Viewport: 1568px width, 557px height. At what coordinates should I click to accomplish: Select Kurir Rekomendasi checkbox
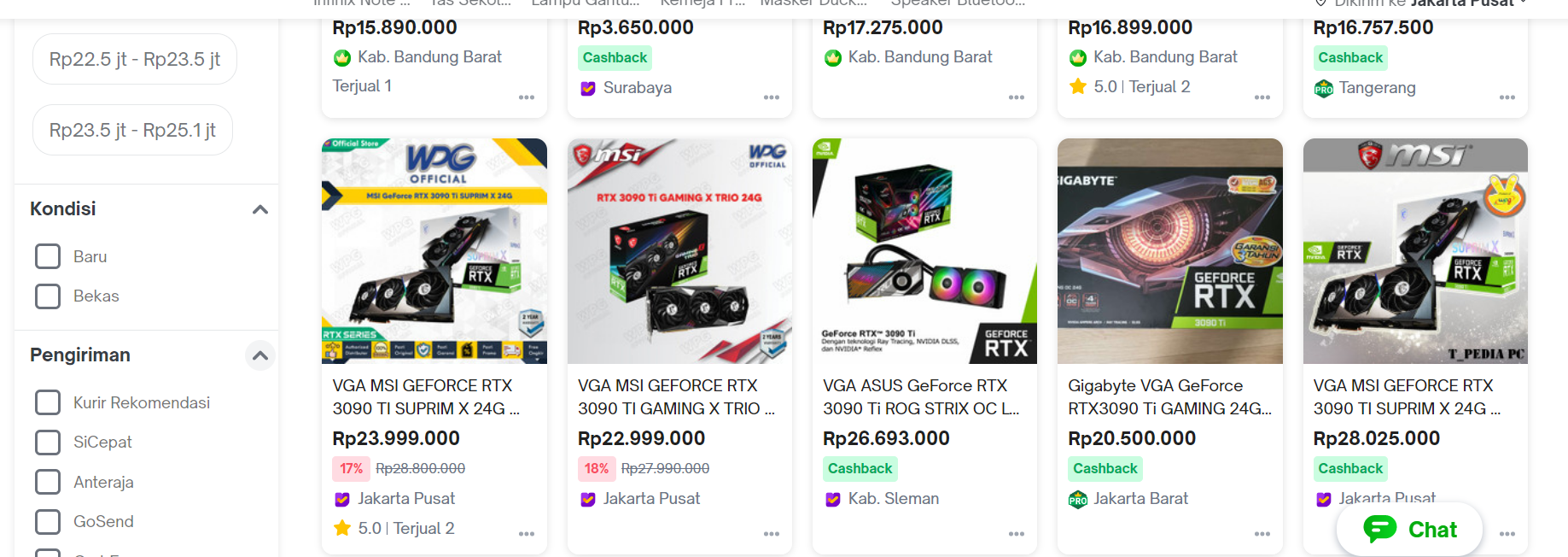(48, 402)
